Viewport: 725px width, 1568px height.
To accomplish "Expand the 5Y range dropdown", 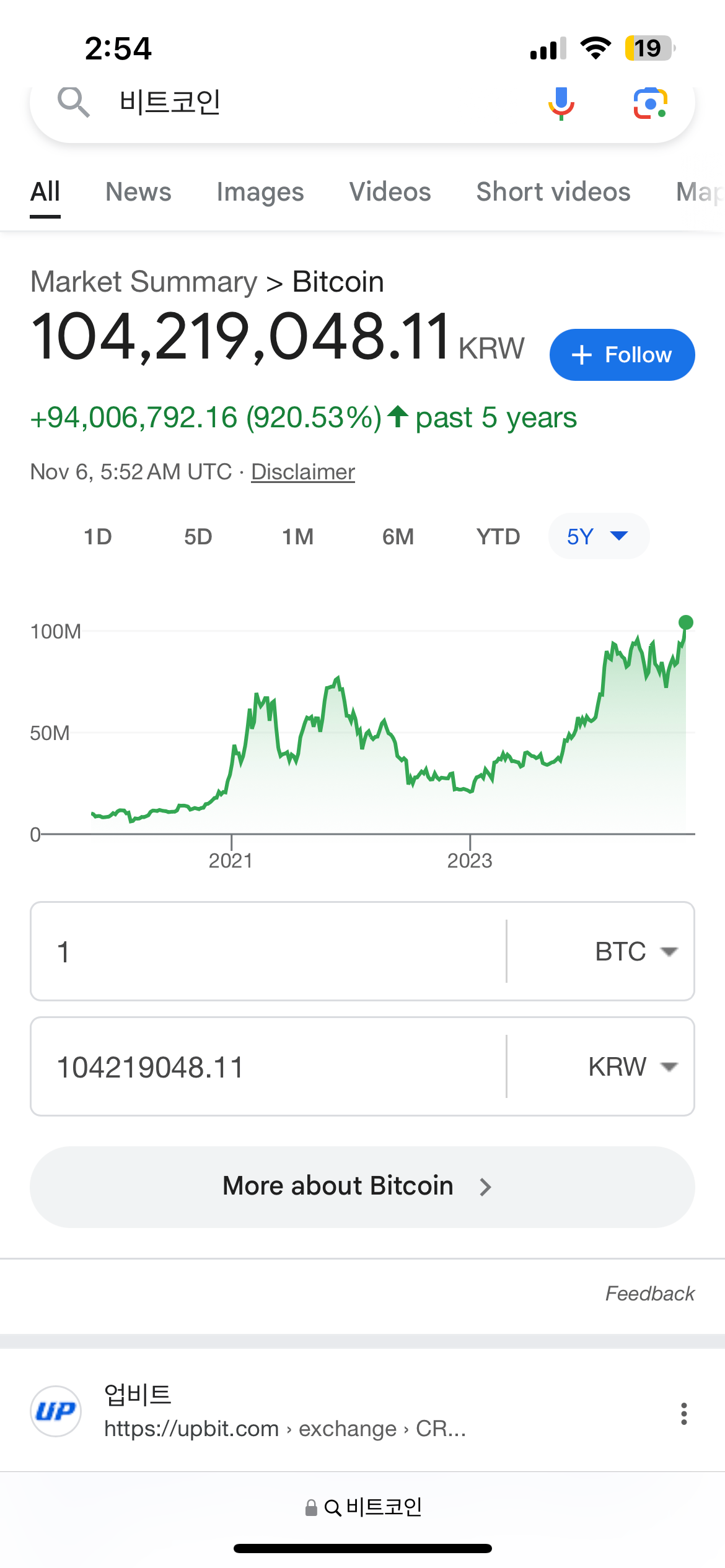I will (598, 536).
